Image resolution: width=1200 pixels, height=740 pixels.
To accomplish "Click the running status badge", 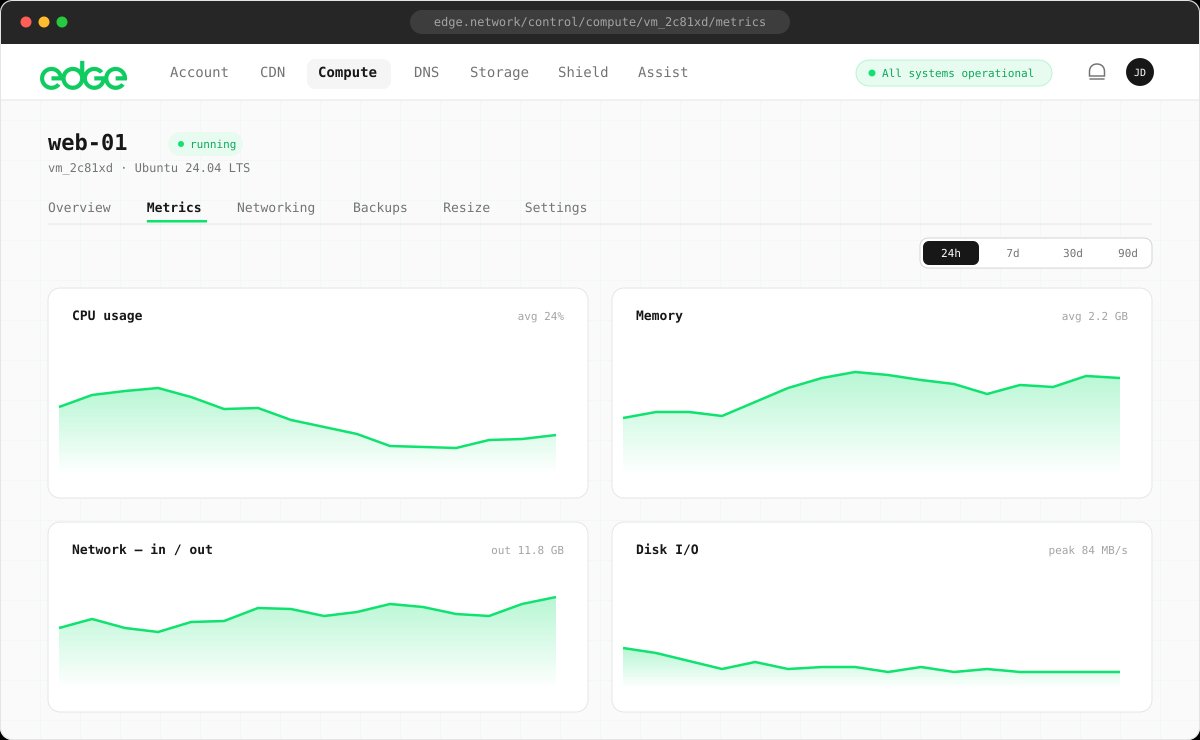I will pos(206,144).
